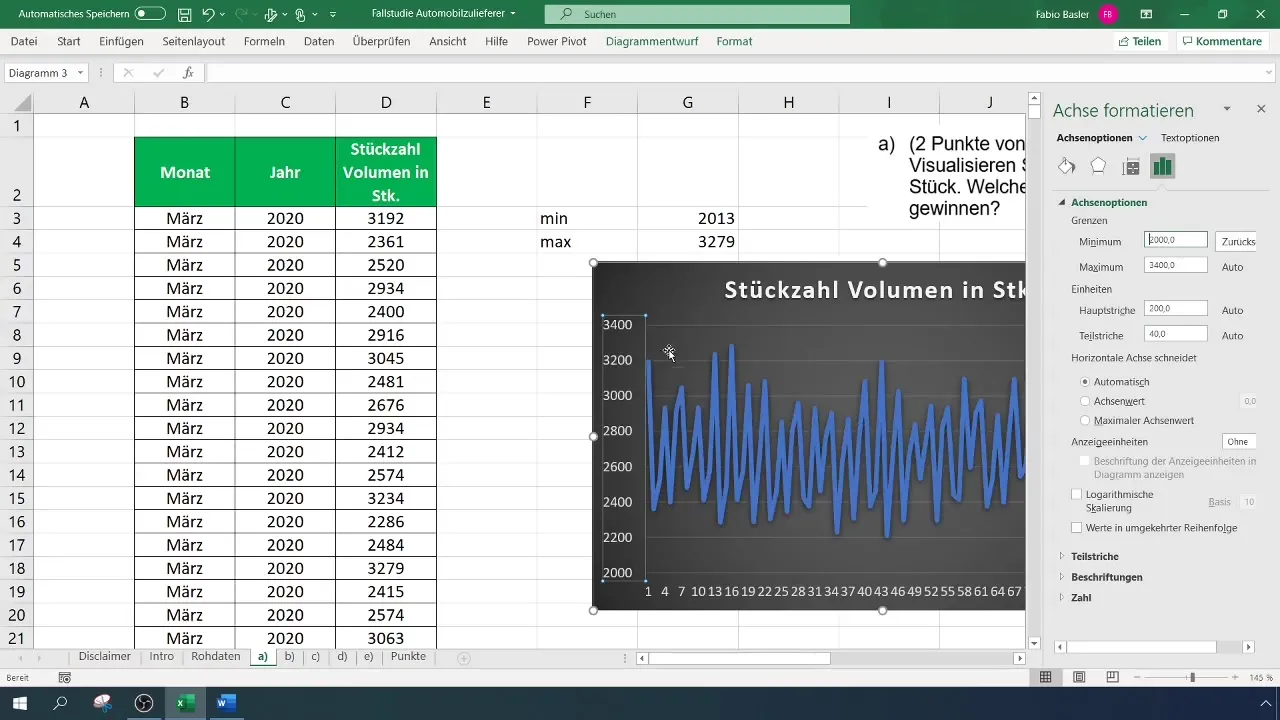Click the Maximum value input field
This screenshot has height=720, width=1280.
1176,266
